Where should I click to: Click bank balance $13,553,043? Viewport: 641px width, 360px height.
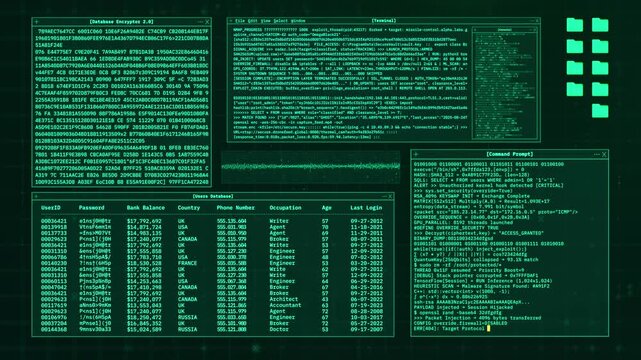pyautogui.click(x=144, y=305)
